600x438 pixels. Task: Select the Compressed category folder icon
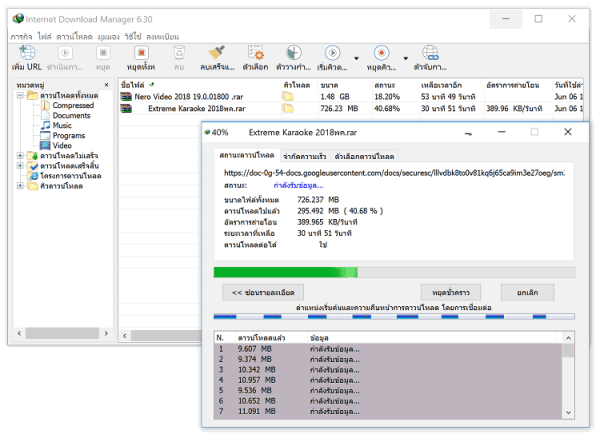[45, 105]
